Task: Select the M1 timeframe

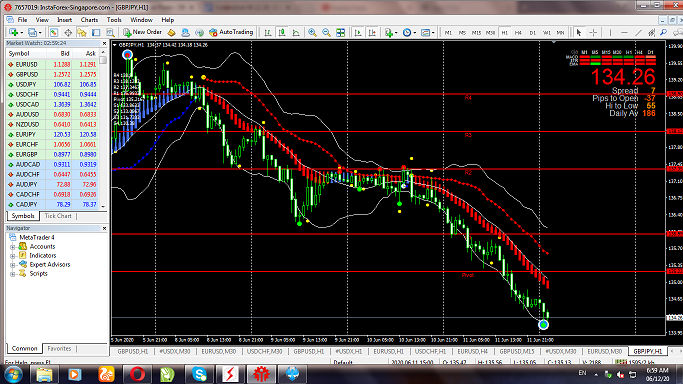Action: [x=448, y=33]
